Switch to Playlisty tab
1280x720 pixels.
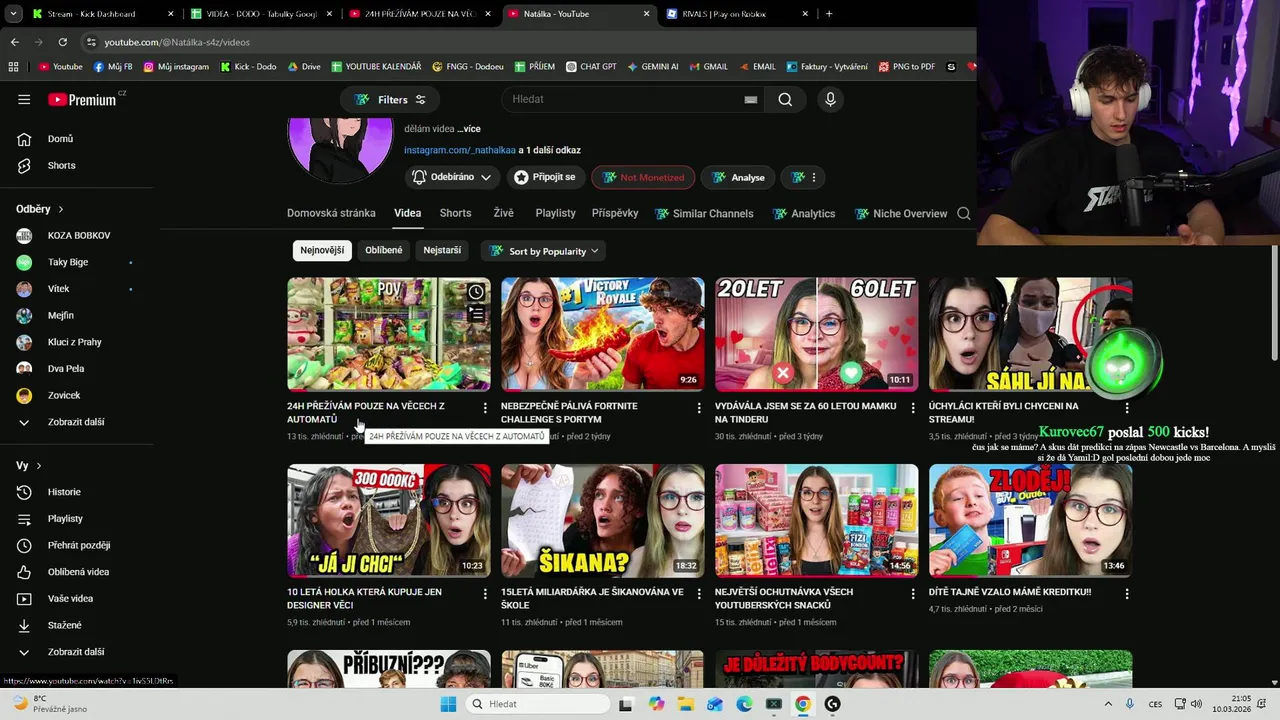pyautogui.click(x=555, y=213)
